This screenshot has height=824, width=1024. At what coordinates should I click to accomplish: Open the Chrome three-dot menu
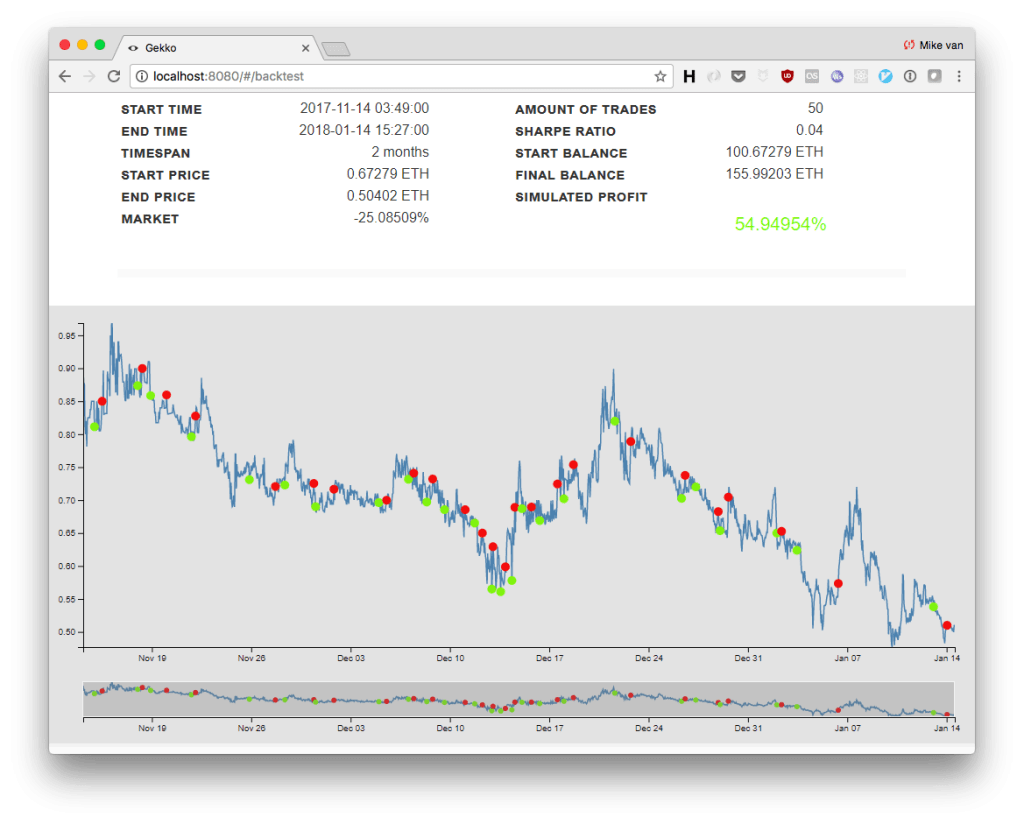click(x=959, y=76)
